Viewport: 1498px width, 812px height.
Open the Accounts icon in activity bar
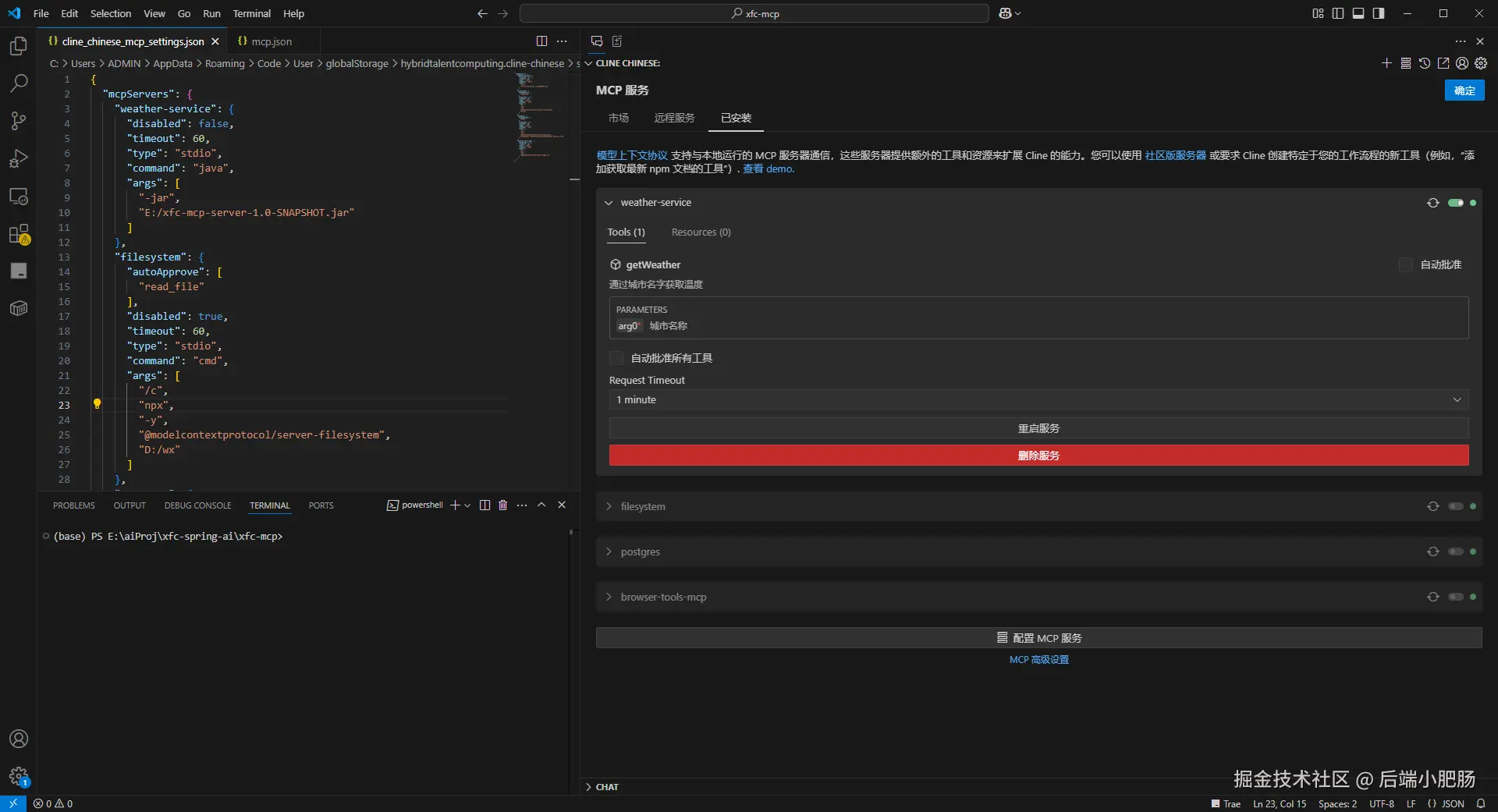[x=19, y=739]
